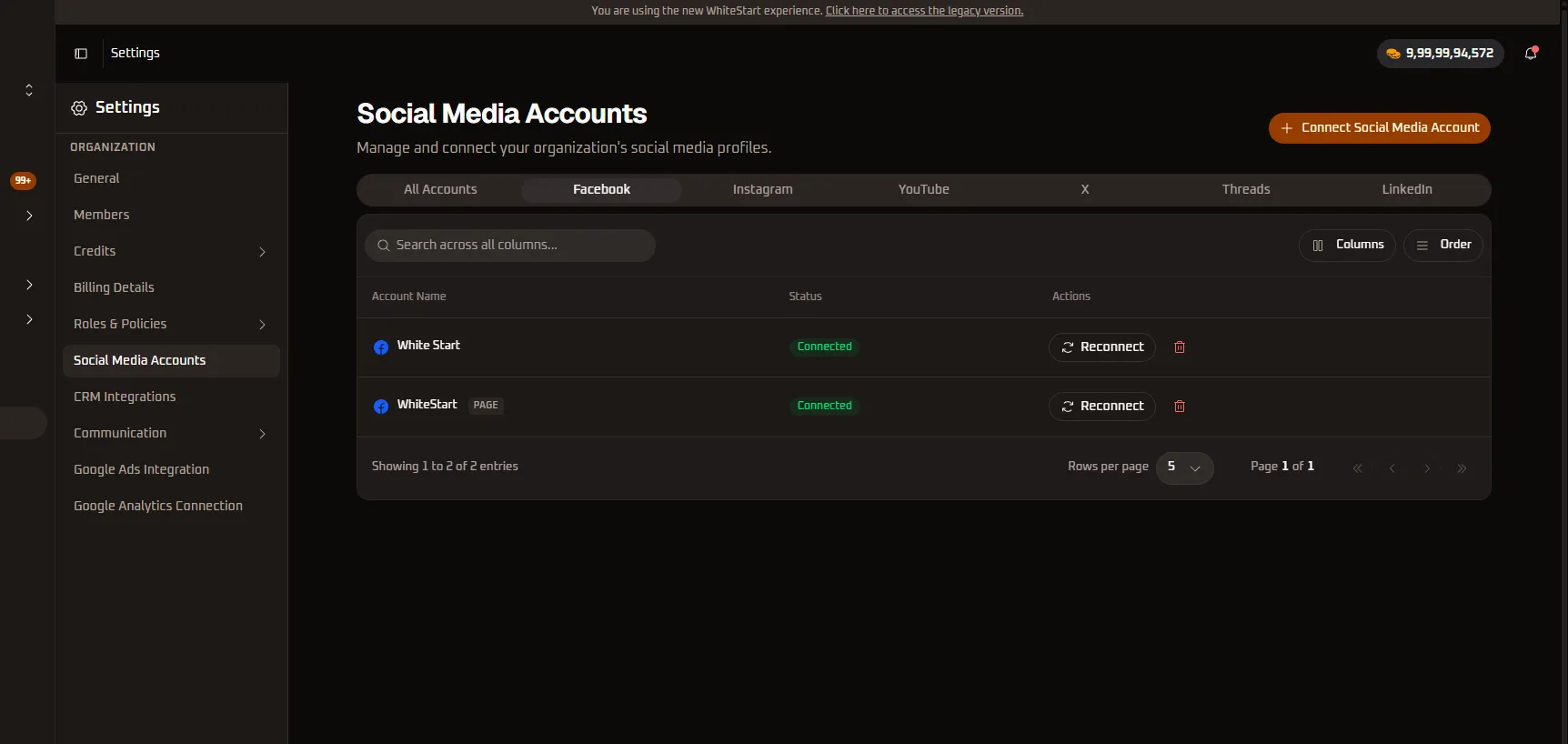Click the up-down switcher arrows in left rail
The image size is (1568, 744).
tap(29, 90)
